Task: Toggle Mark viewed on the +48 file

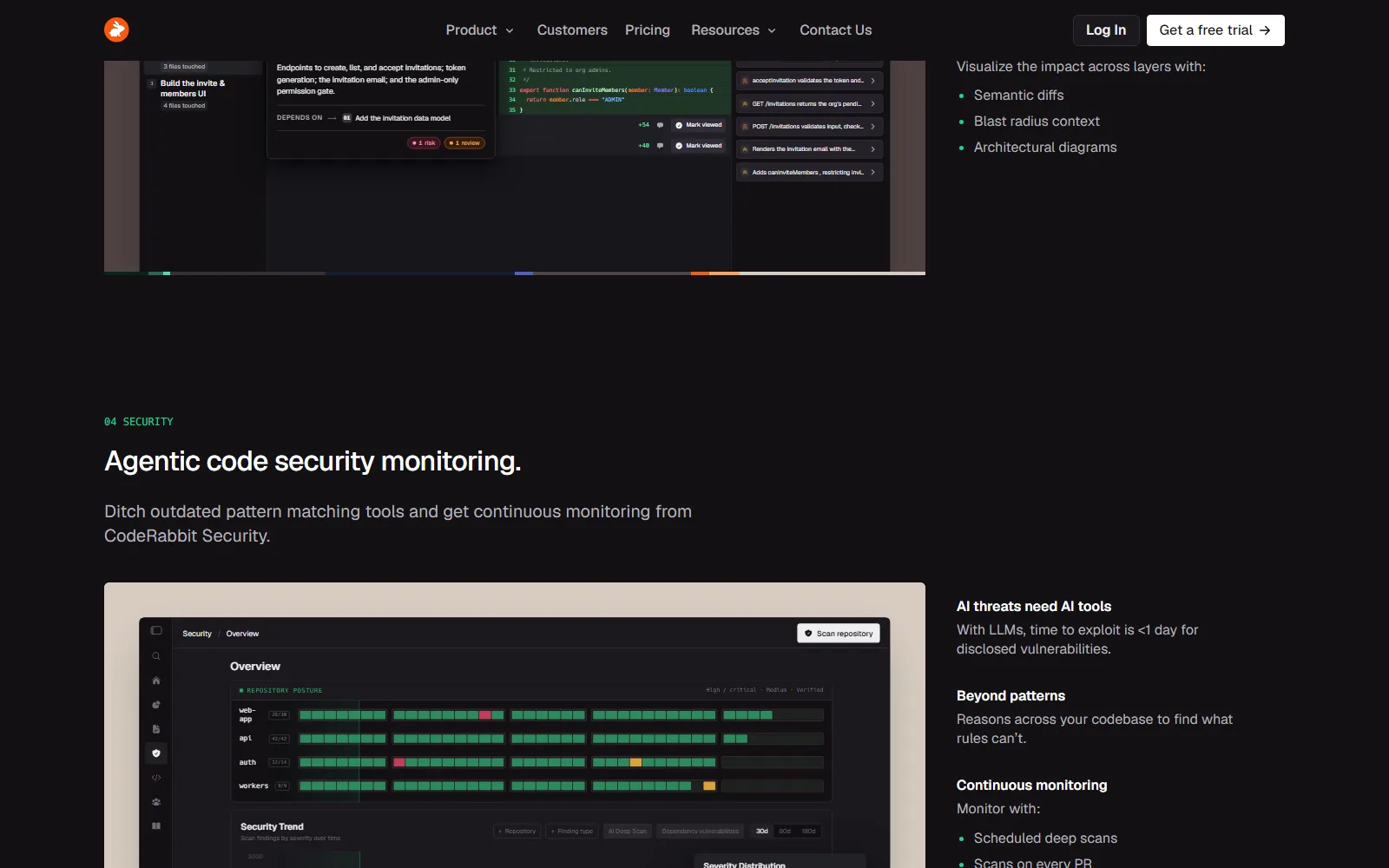Action: pos(699,146)
